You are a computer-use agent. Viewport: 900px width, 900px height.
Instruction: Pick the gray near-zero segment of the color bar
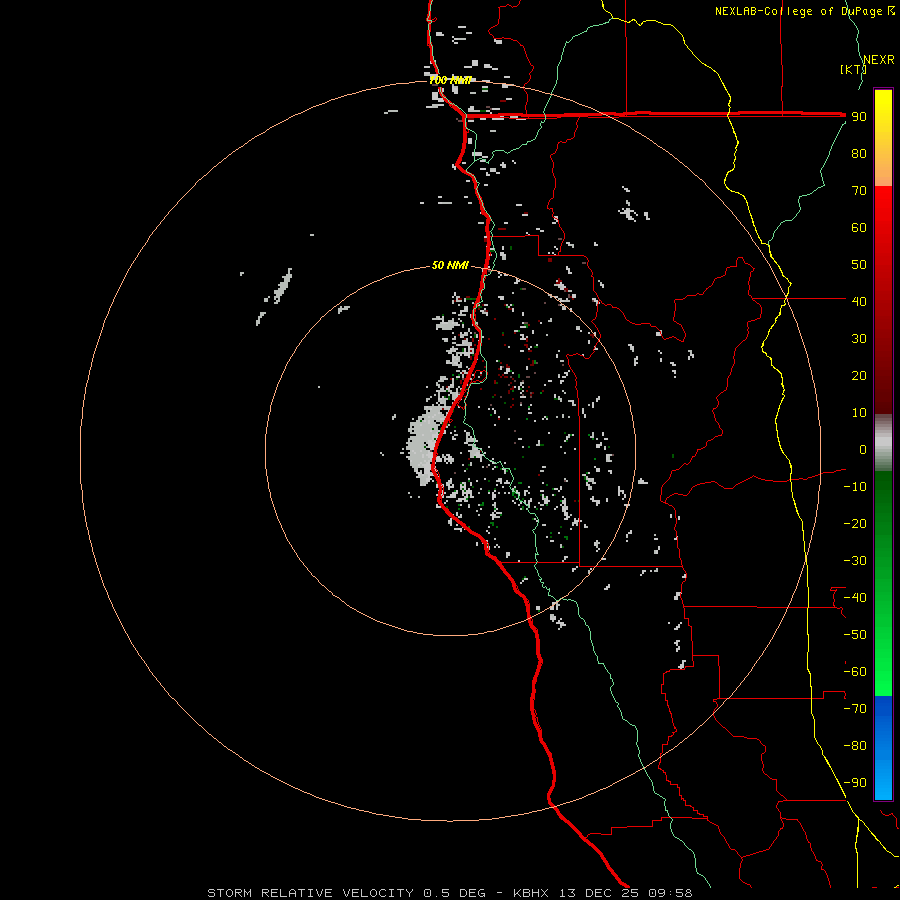(x=883, y=442)
